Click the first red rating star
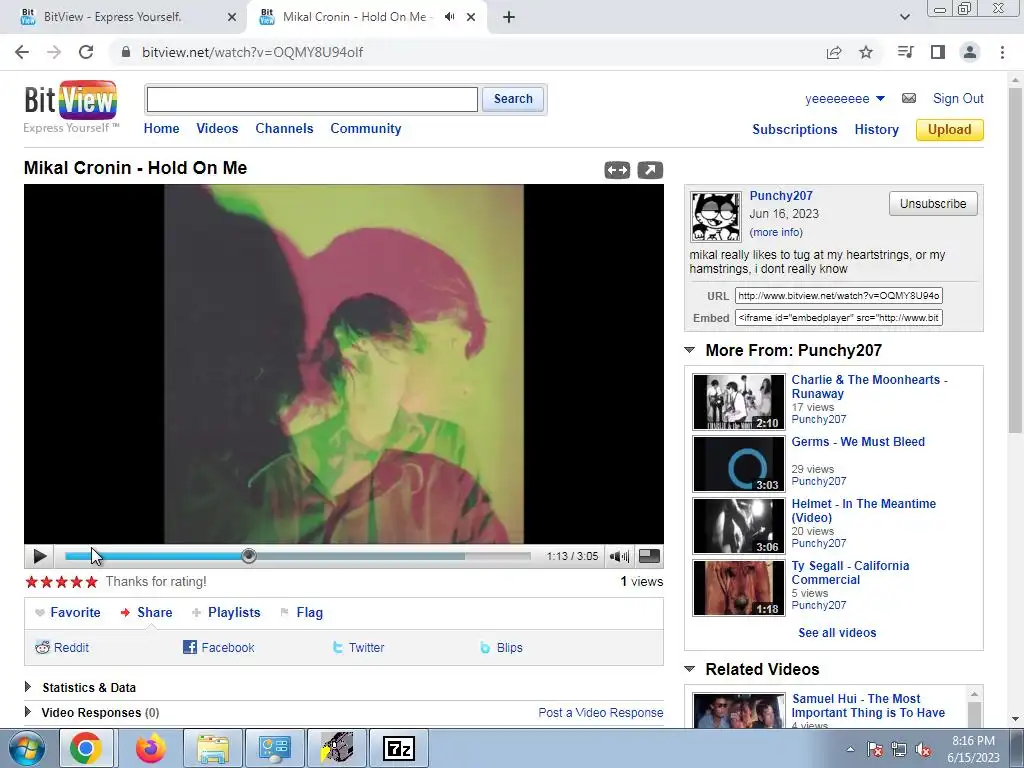The height and width of the screenshot is (768, 1024). (31, 581)
